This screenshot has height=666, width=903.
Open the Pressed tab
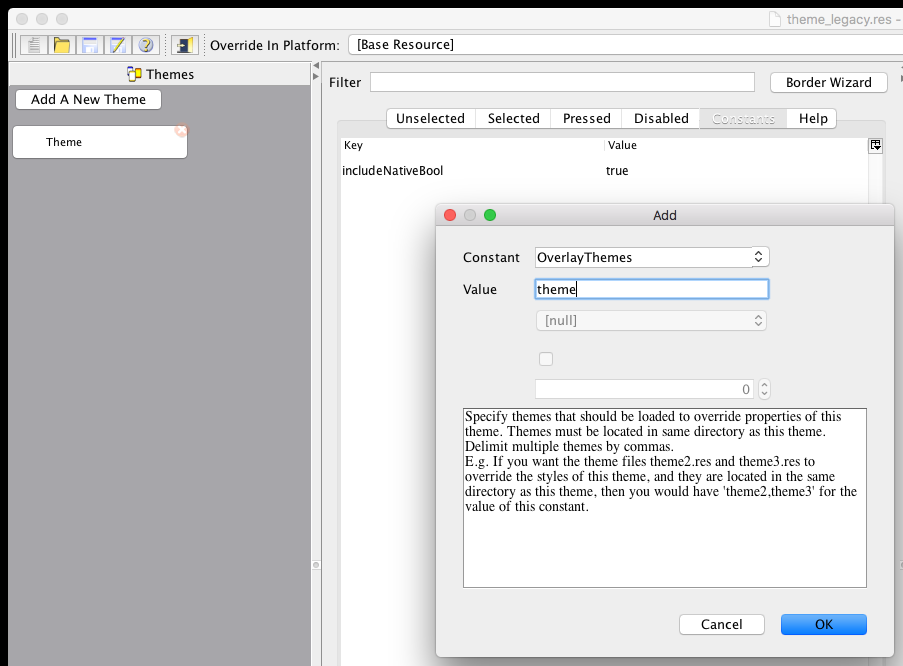click(585, 118)
